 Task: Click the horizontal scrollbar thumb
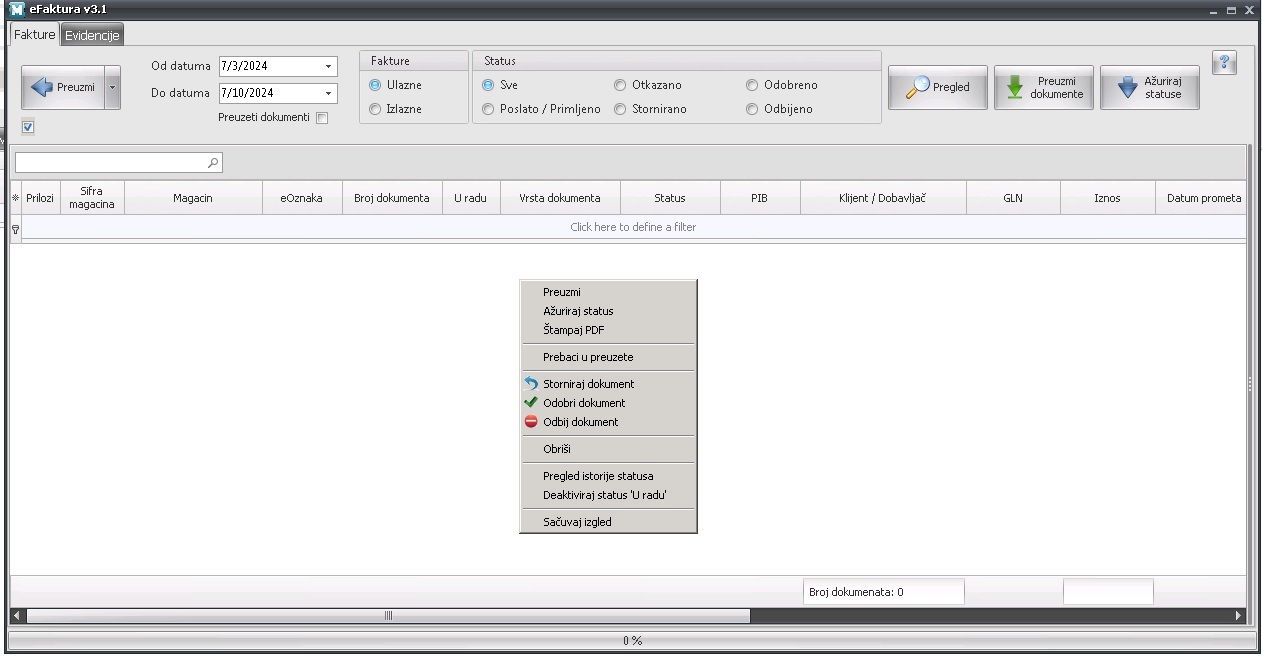point(388,616)
